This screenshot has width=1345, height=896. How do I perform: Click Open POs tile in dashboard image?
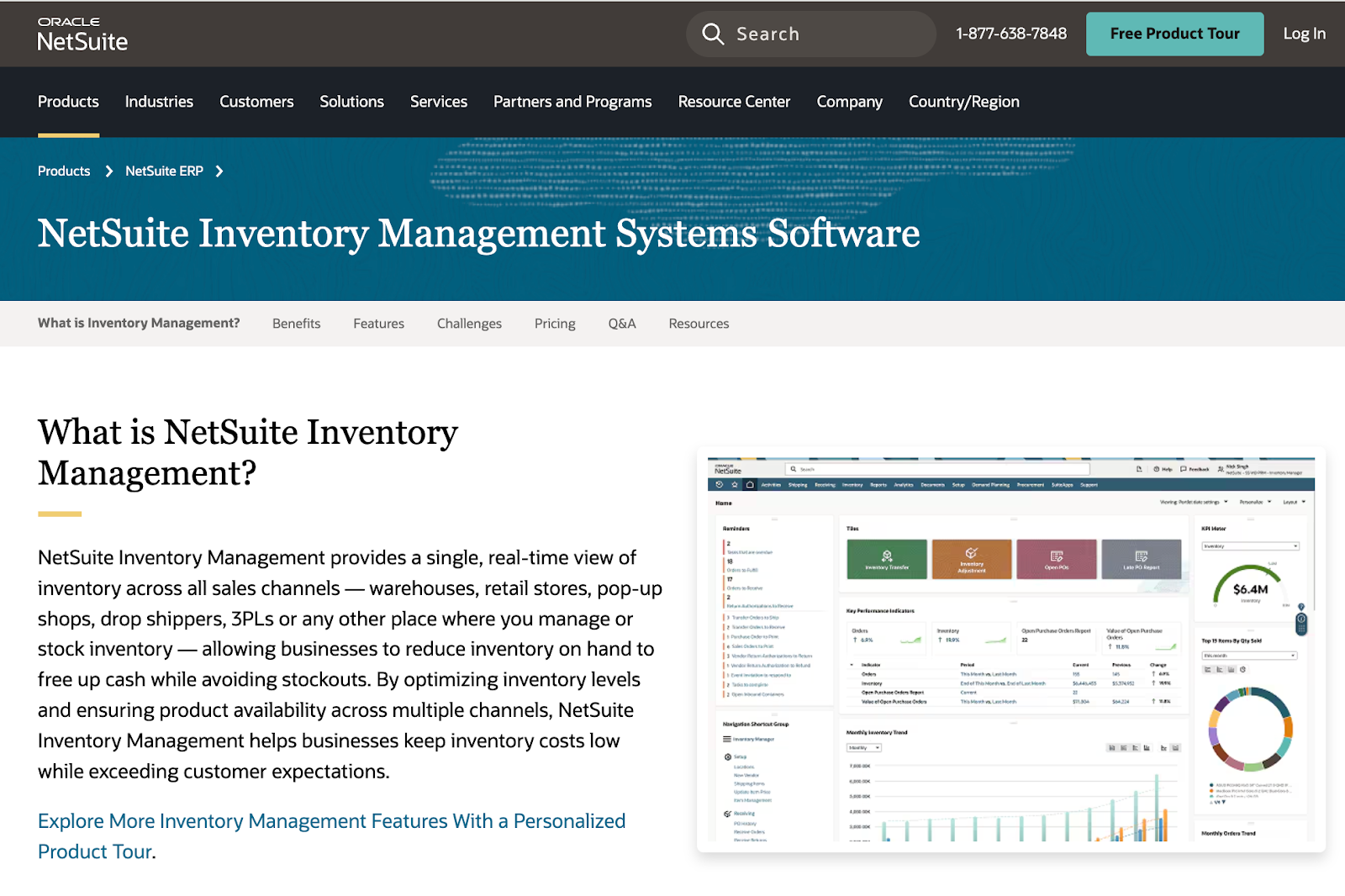tap(1057, 559)
